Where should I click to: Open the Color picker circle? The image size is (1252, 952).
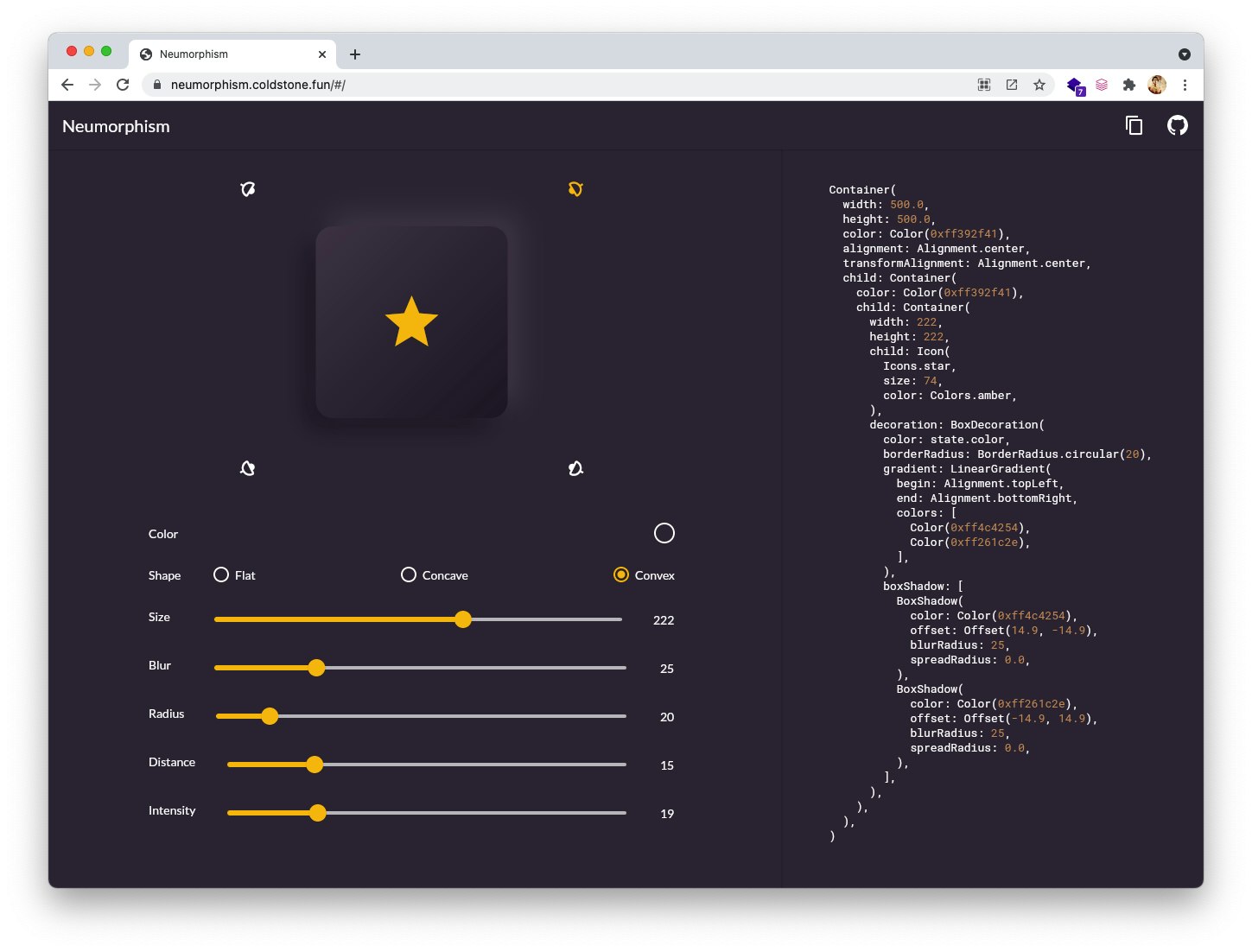[x=664, y=533]
